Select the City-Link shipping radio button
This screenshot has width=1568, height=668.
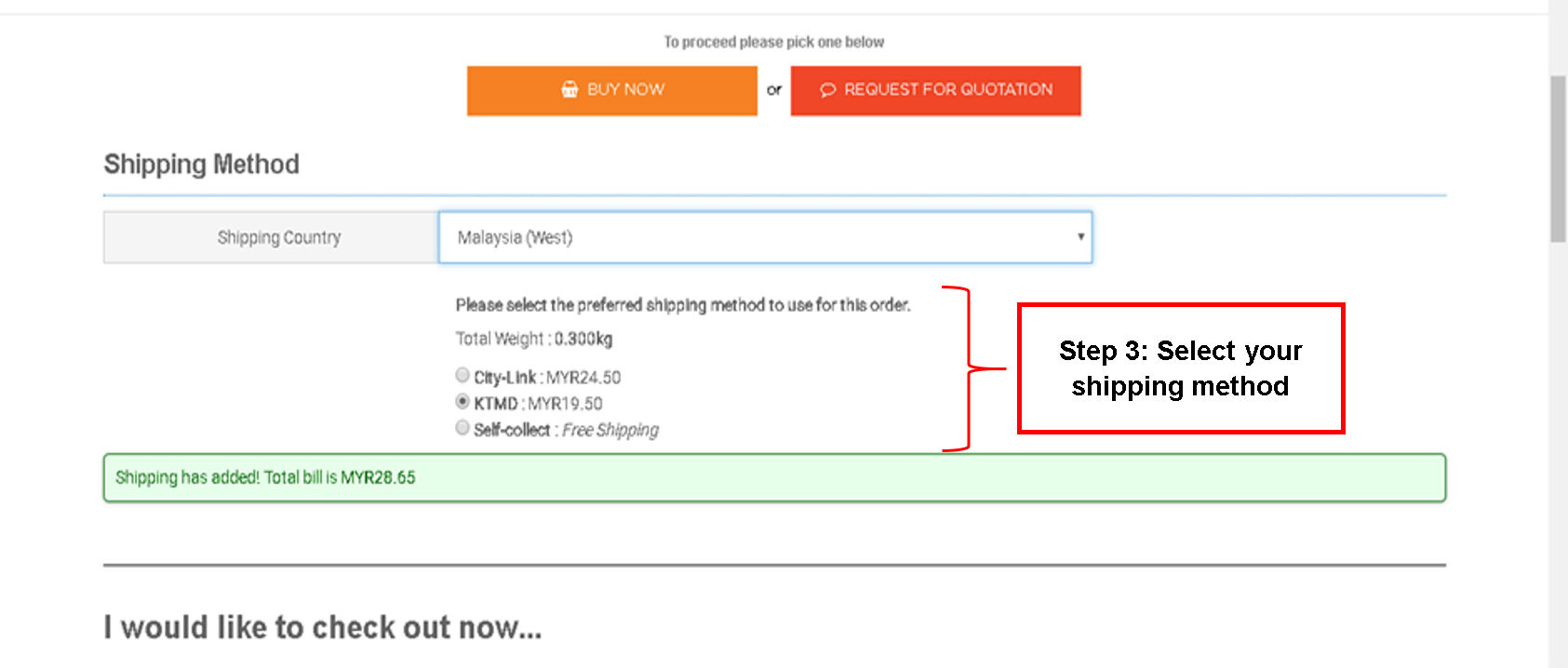click(x=462, y=375)
